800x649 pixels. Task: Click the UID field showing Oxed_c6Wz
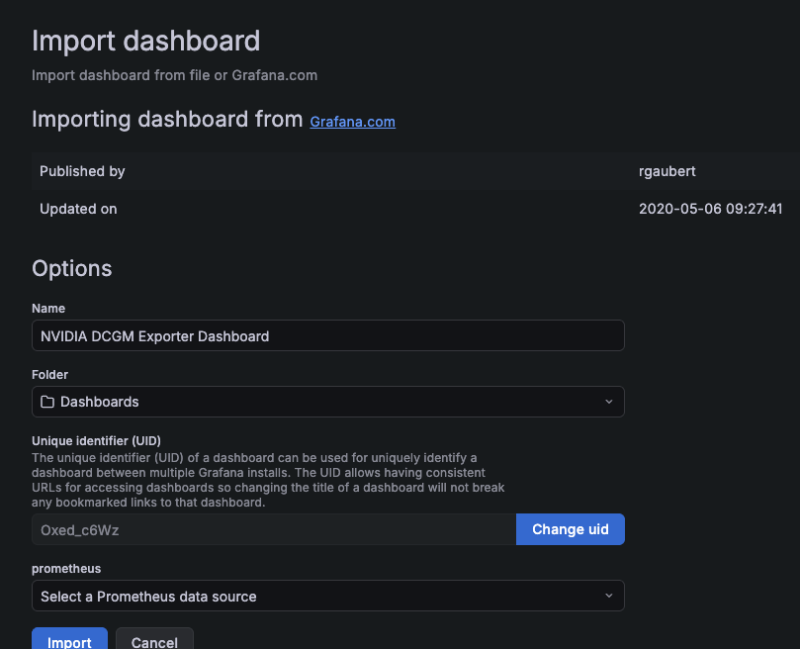(x=274, y=530)
